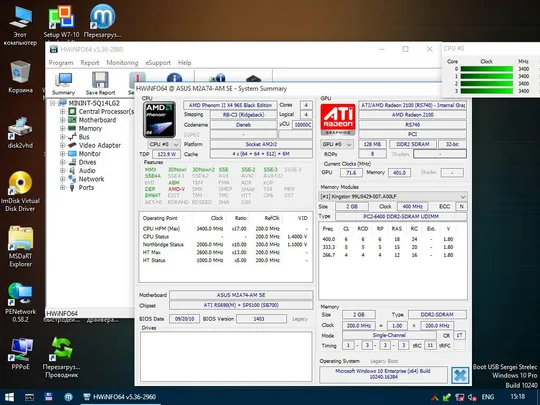
Task: Open the command prompt taskbar icon
Action: click(29, 397)
